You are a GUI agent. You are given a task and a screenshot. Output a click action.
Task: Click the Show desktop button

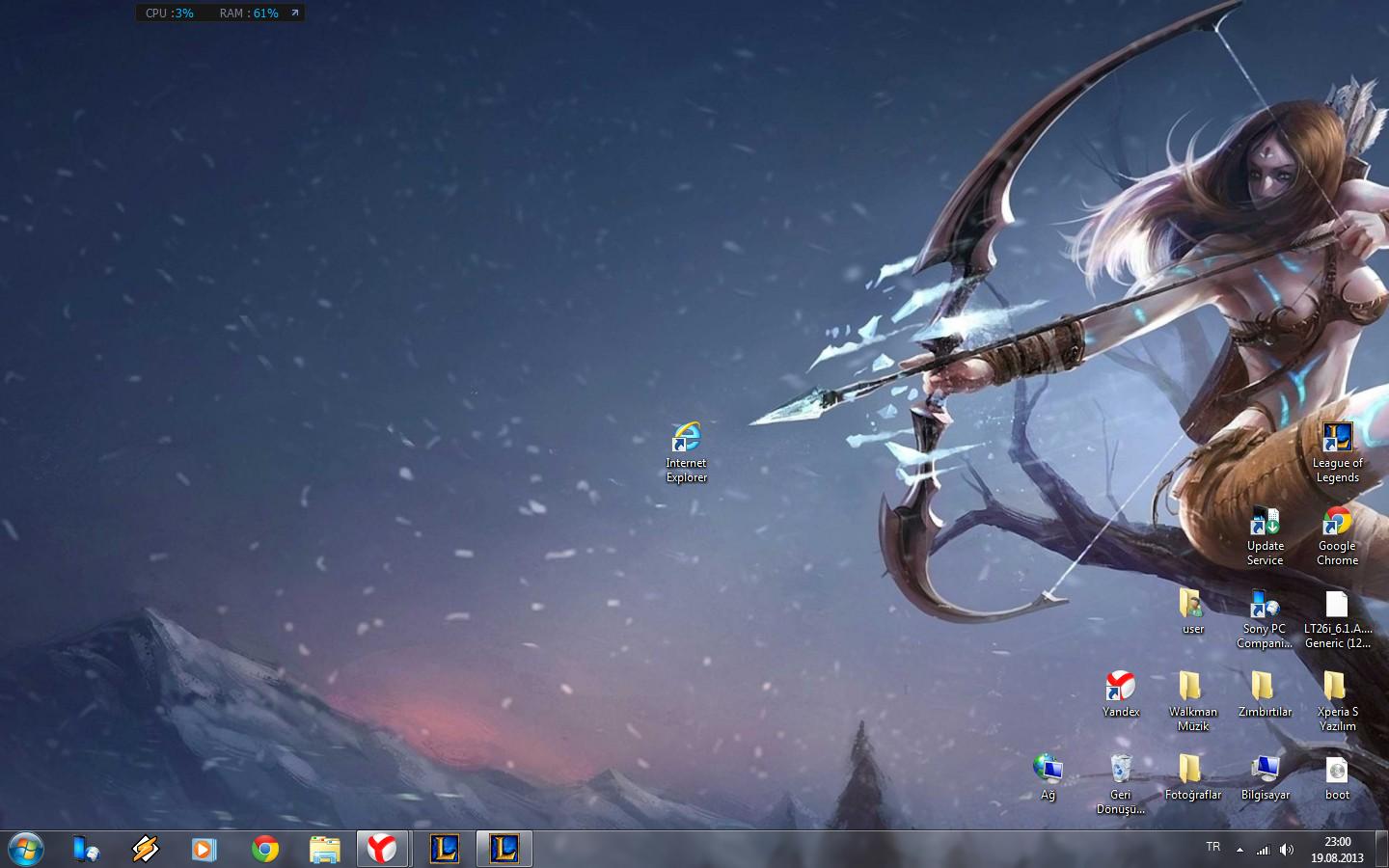pos(1381,849)
